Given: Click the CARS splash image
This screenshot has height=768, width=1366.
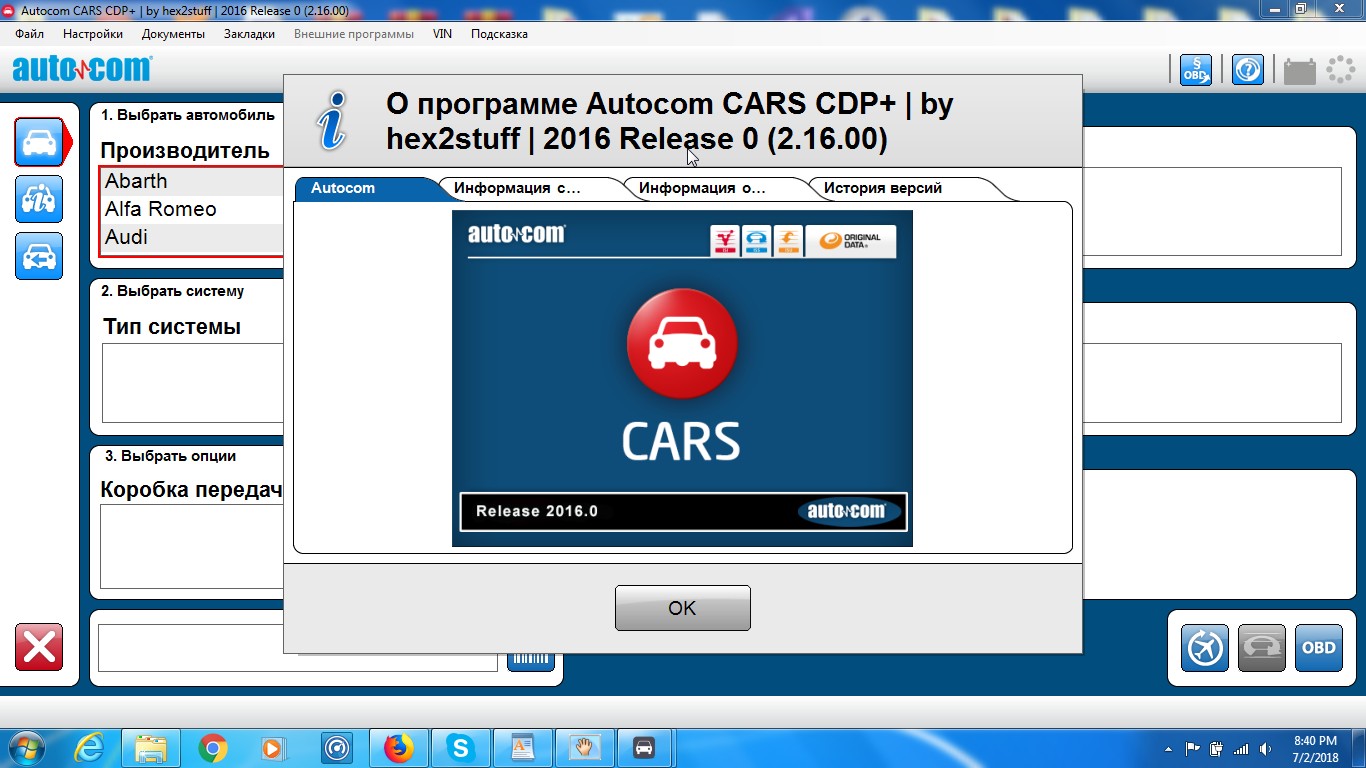Looking at the screenshot, I should click(x=682, y=378).
